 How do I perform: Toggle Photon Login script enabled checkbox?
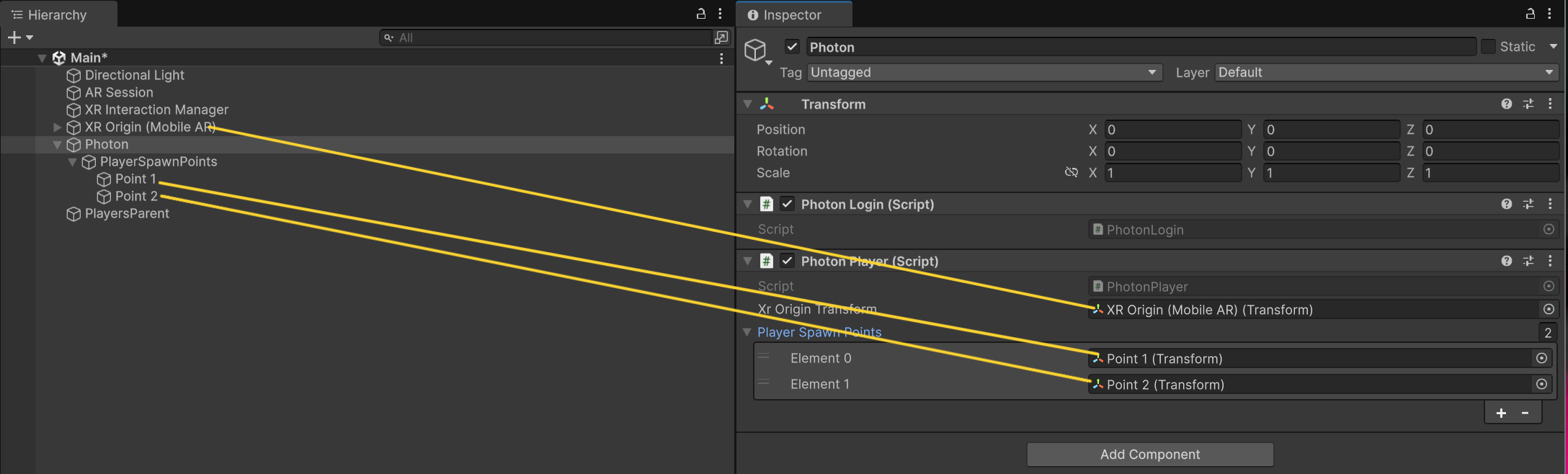[787, 204]
